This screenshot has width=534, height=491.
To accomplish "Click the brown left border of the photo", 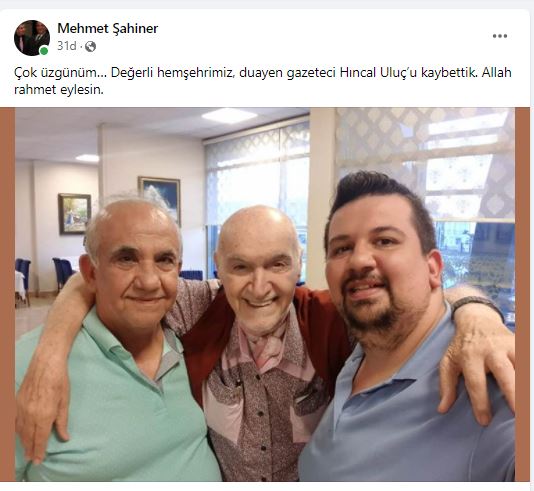I will point(7,294).
